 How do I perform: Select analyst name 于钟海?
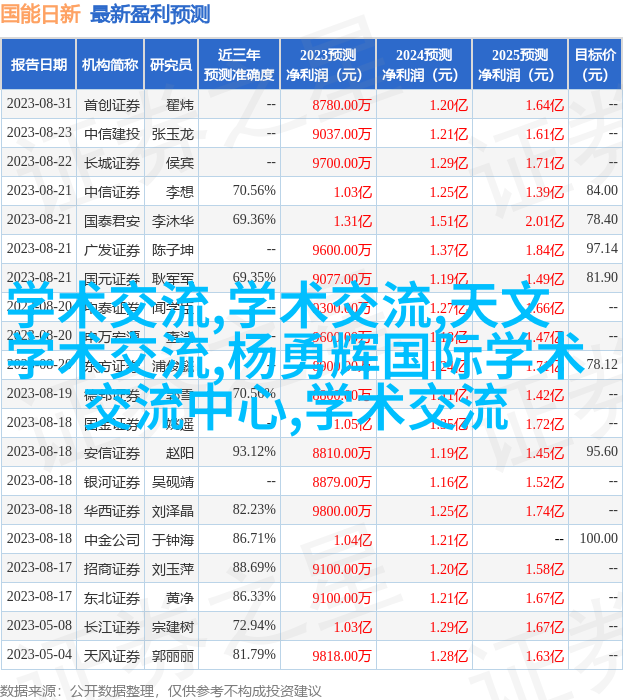[173, 541]
